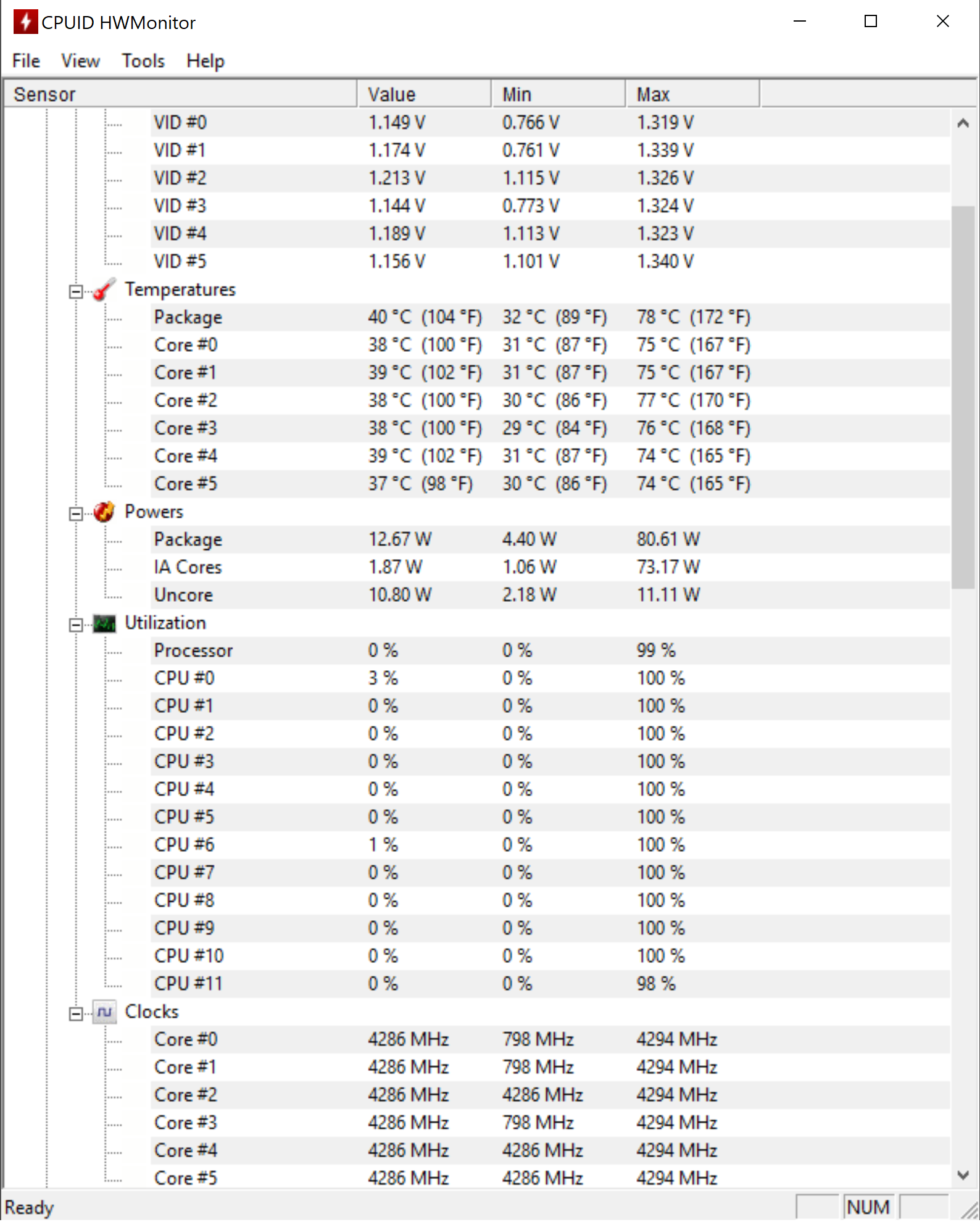Collapse the Powers tree section
980x1222 pixels.
click(76, 513)
